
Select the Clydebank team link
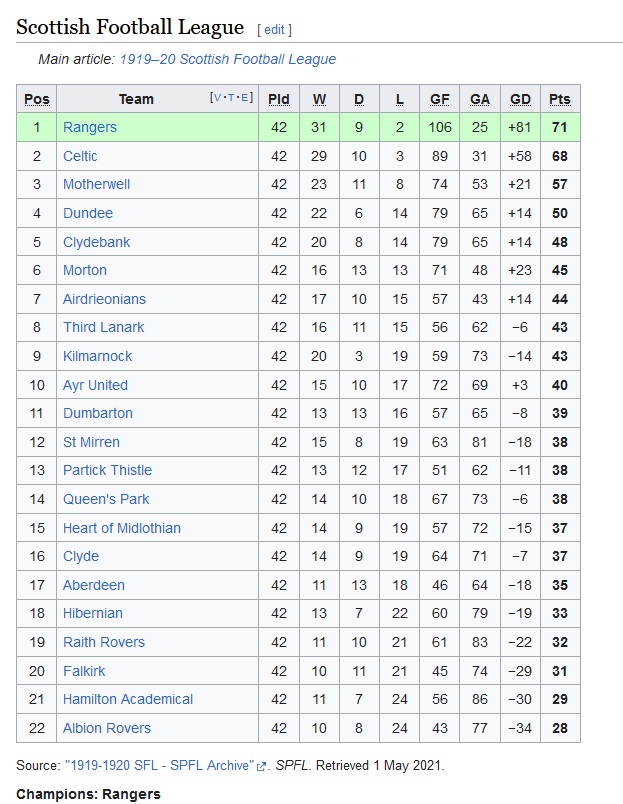pos(96,242)
